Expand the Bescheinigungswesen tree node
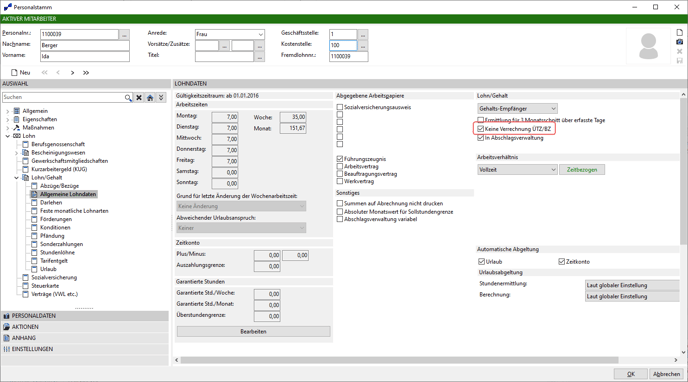 pyautogui.click(x=16, y=153)
